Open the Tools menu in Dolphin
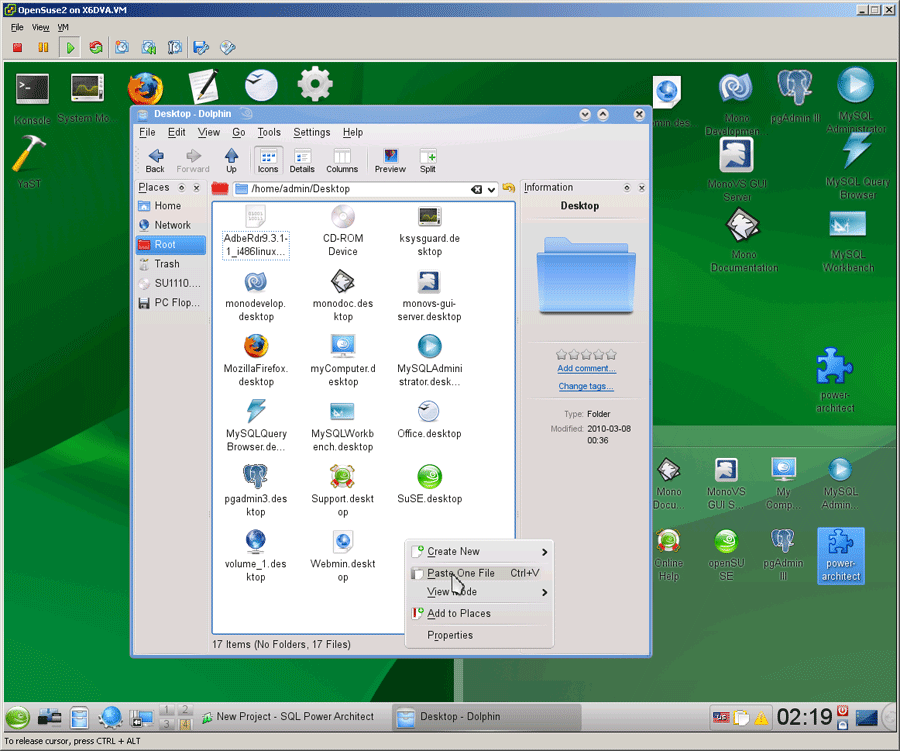 (x=269, y=132)
